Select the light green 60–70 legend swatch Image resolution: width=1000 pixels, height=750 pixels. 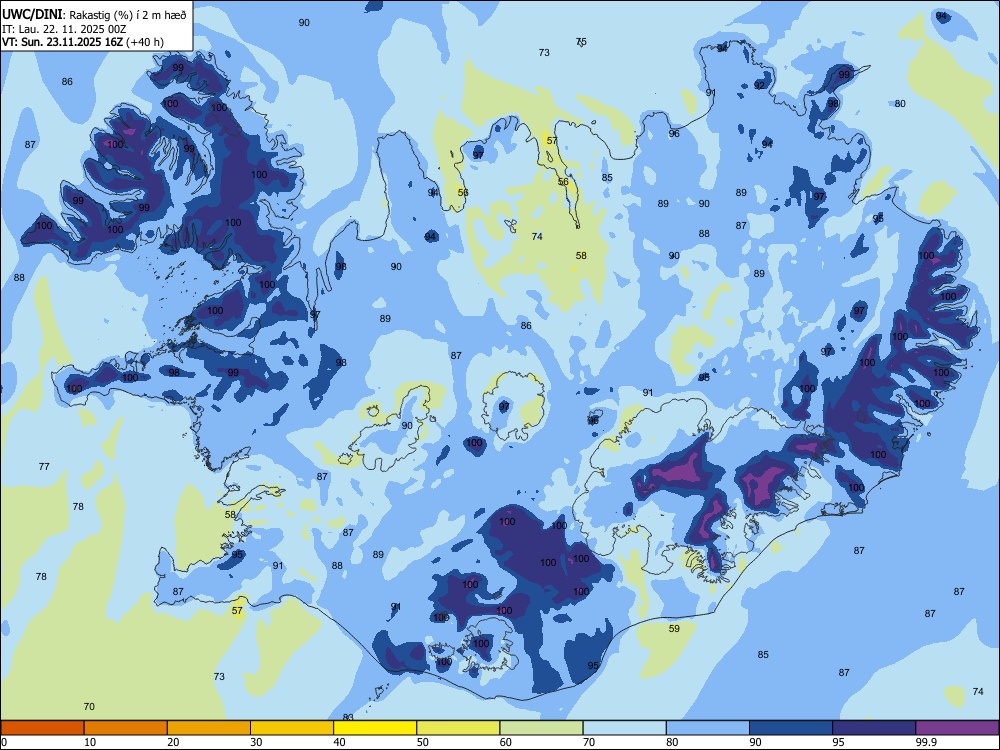click(541, 728)
